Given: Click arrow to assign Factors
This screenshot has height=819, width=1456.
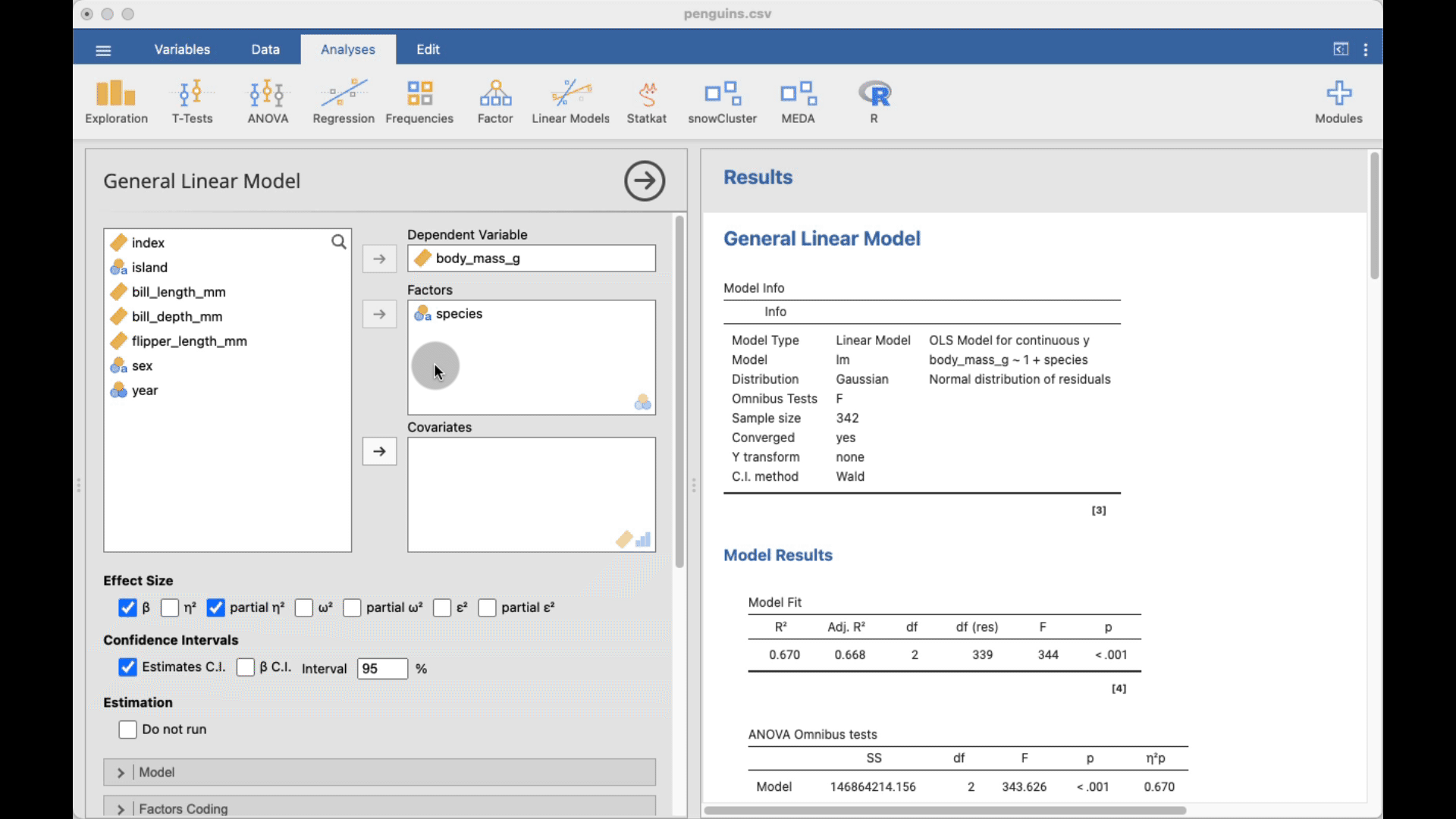Looking at the screenshot, I should coord(379,314).
